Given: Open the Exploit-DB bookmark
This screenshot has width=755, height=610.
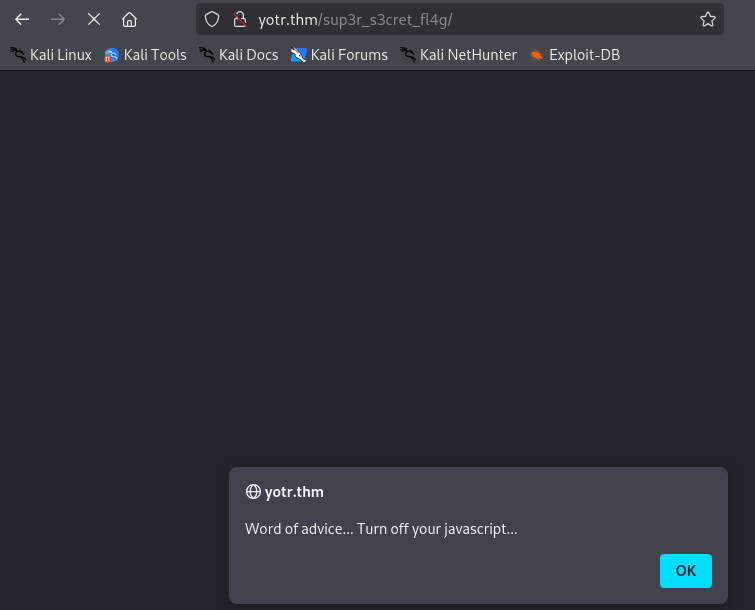Looking at the screenshot, I should click(574, 55).
